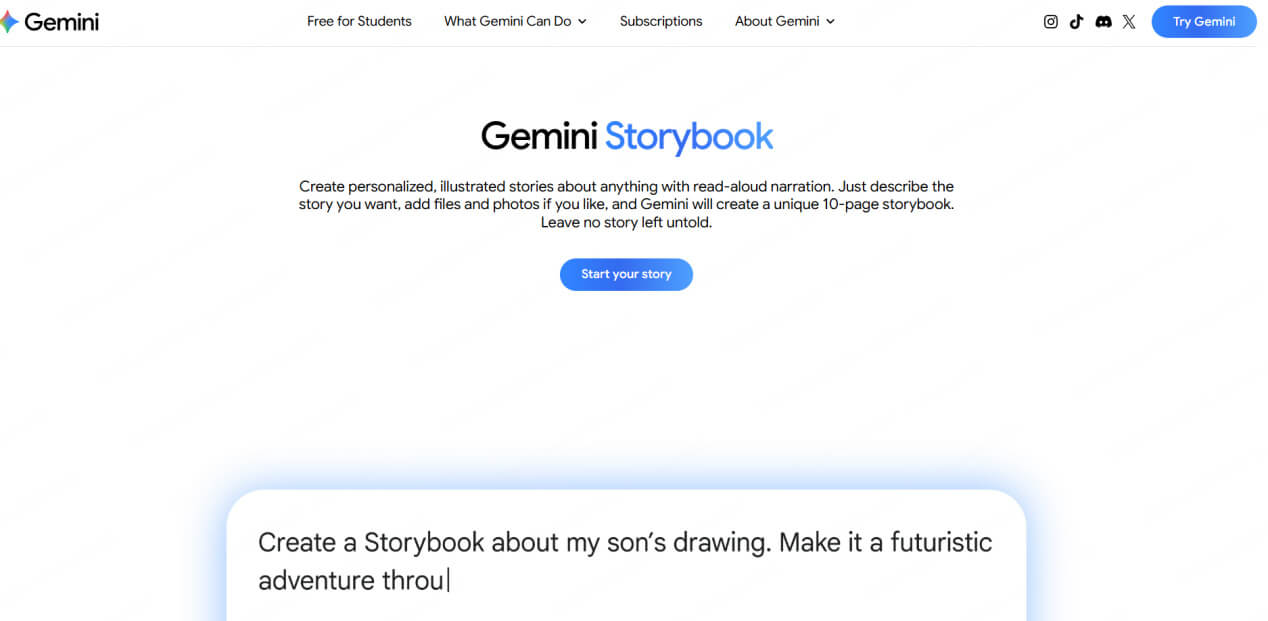
Task: Go to the Subscriptions section
Action: tap(660, 21)
